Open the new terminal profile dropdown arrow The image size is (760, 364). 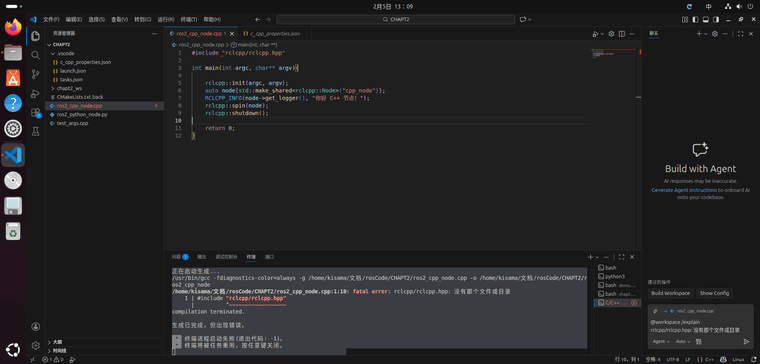pyautogui.click(x=597, y=257)
